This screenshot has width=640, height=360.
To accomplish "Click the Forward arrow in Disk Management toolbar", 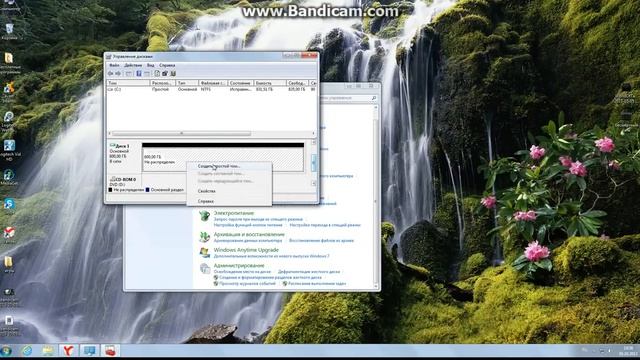I will point(118,73).
